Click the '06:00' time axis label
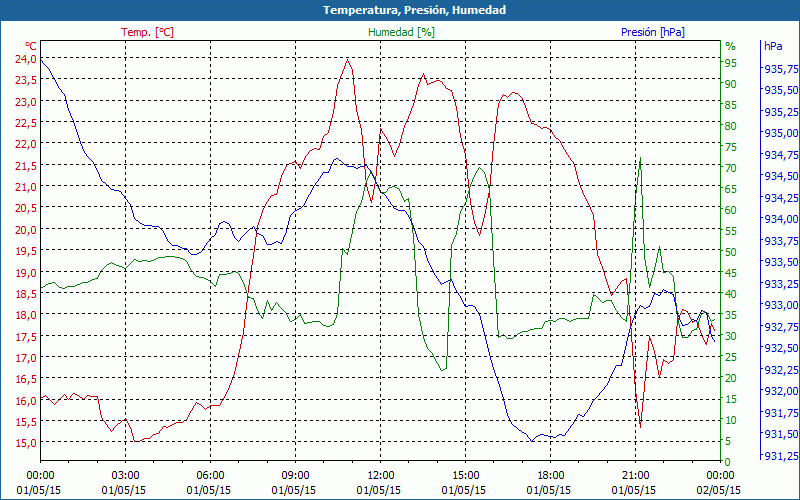This screenshot has height=500, width=800. coord(210,475)
